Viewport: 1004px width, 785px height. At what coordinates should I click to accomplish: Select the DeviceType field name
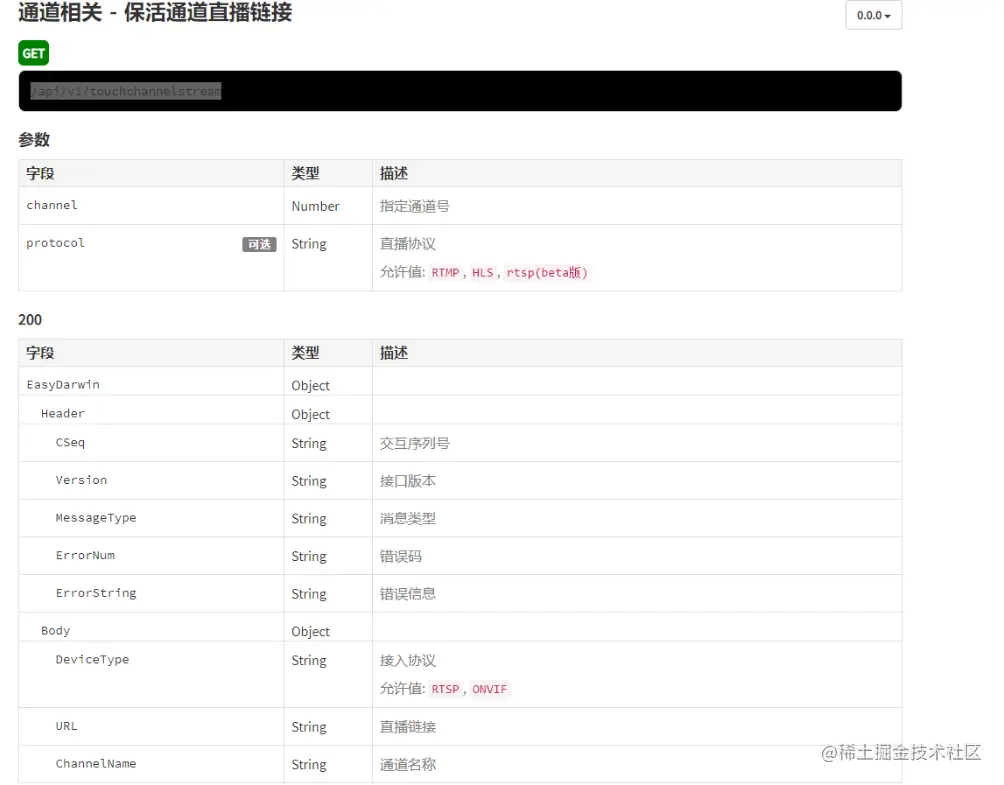click(92, 660)
